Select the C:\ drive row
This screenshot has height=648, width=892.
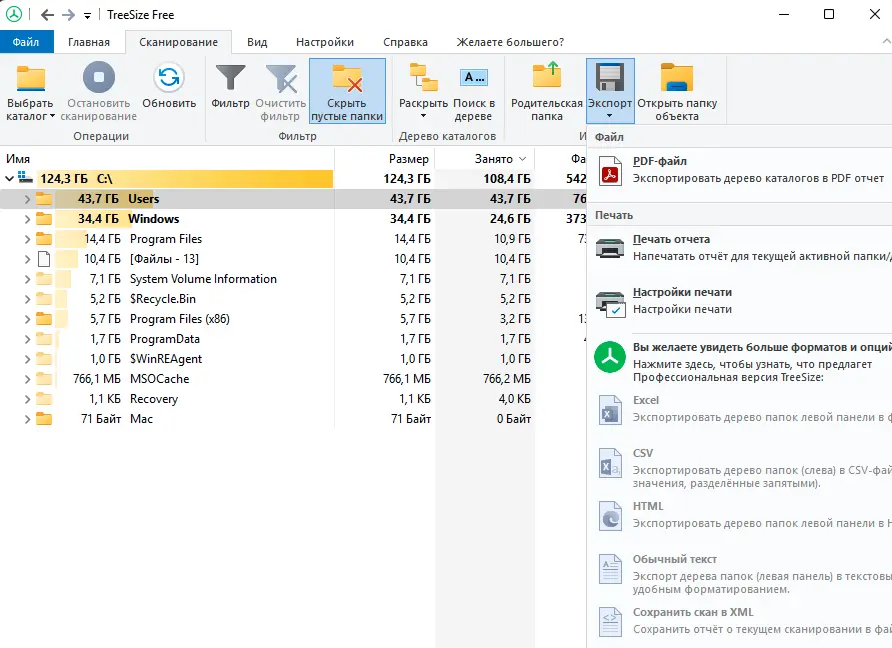(x=293, y=179)
